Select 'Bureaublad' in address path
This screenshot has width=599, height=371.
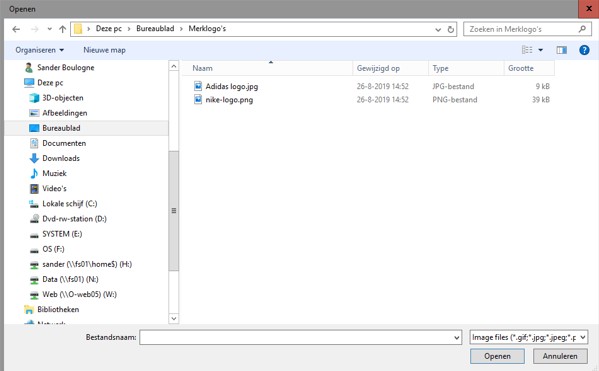pyautogui.click(x=155, y=29)
